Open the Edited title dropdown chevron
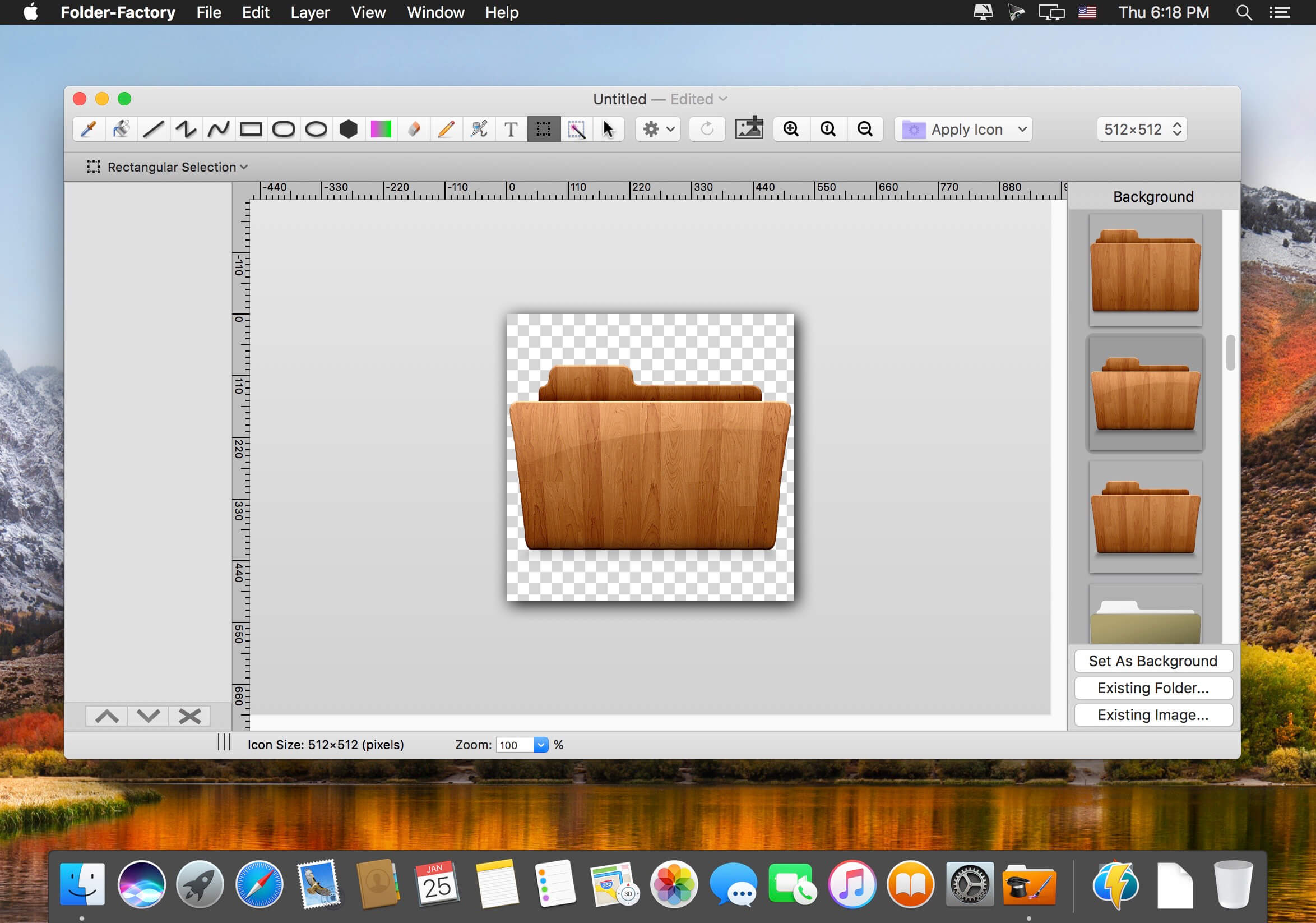1316x923 pixels. coord(724,99)
